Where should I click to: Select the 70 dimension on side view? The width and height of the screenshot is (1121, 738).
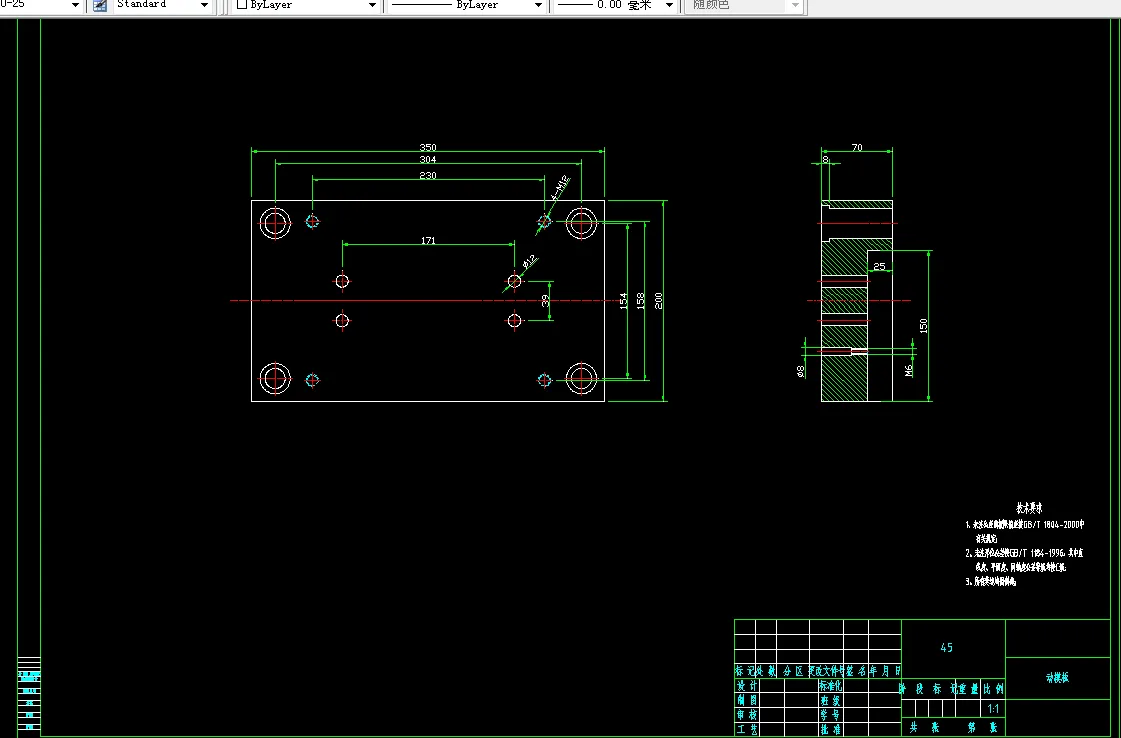pos(856,148)
